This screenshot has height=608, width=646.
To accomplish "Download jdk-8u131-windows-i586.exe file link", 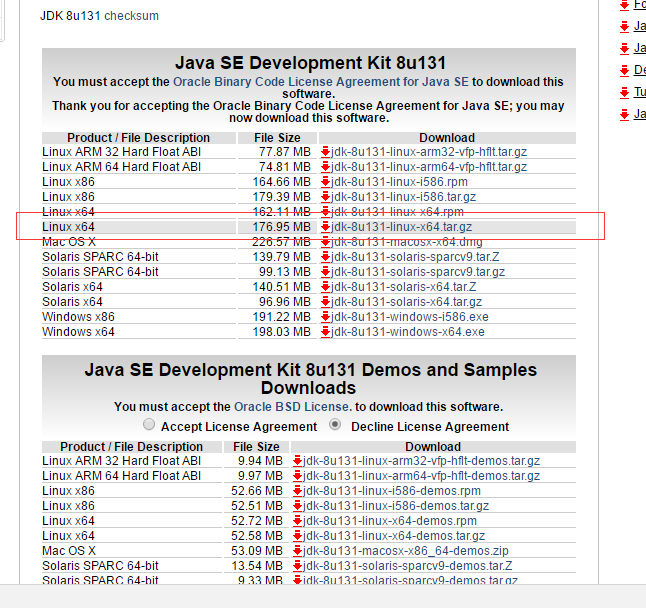I will click(x=410, y=317).
